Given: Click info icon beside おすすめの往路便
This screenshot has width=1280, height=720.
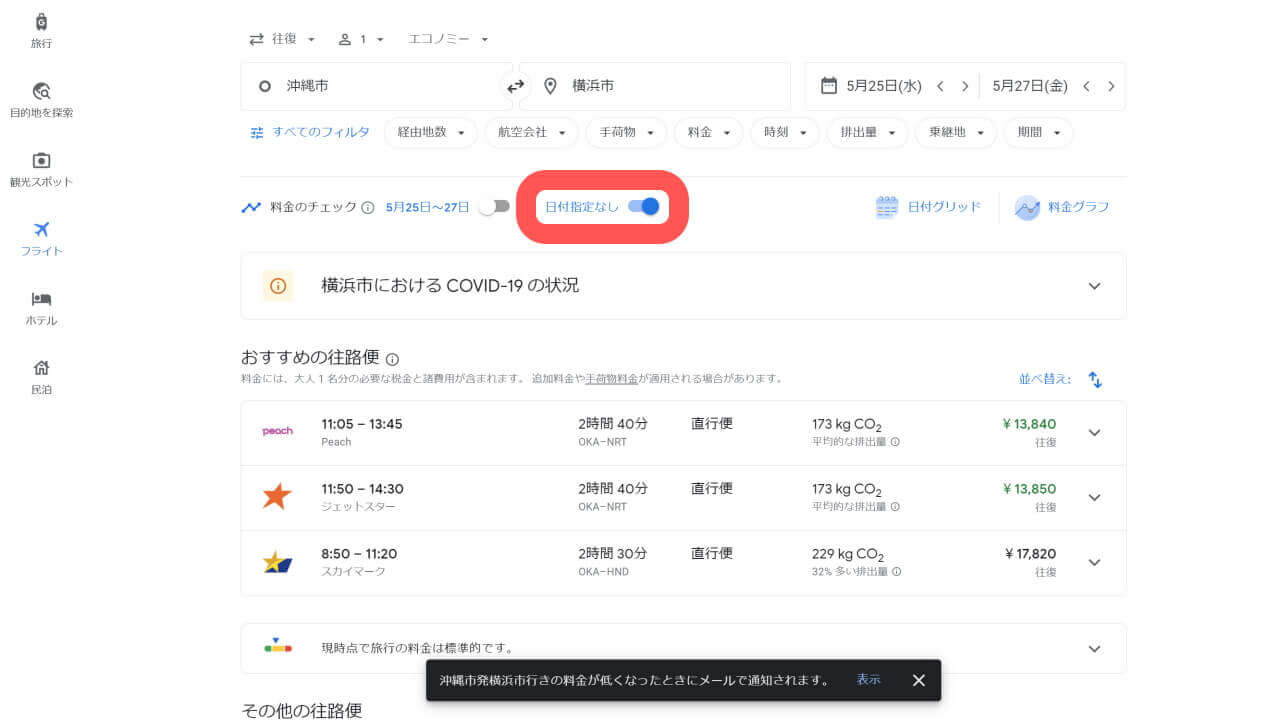Looking at the screenshot, I should pos(392,359).
